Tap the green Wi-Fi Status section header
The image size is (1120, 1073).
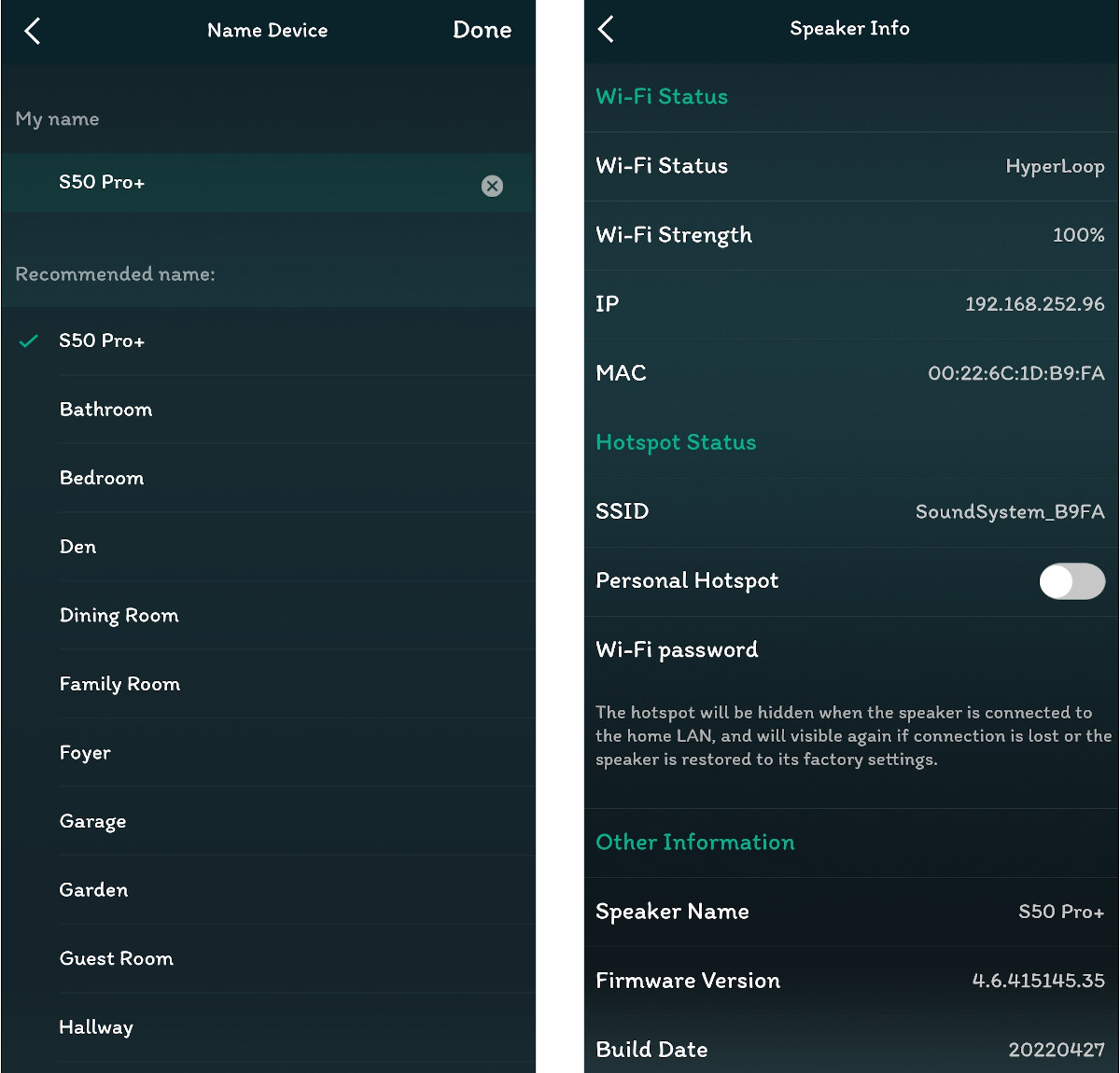[662, 97]
